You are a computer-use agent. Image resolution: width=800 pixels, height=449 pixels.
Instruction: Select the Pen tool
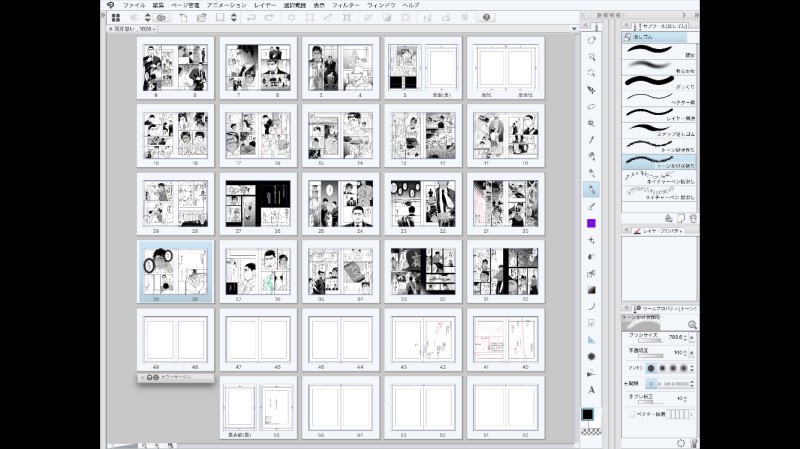(591, 157)
